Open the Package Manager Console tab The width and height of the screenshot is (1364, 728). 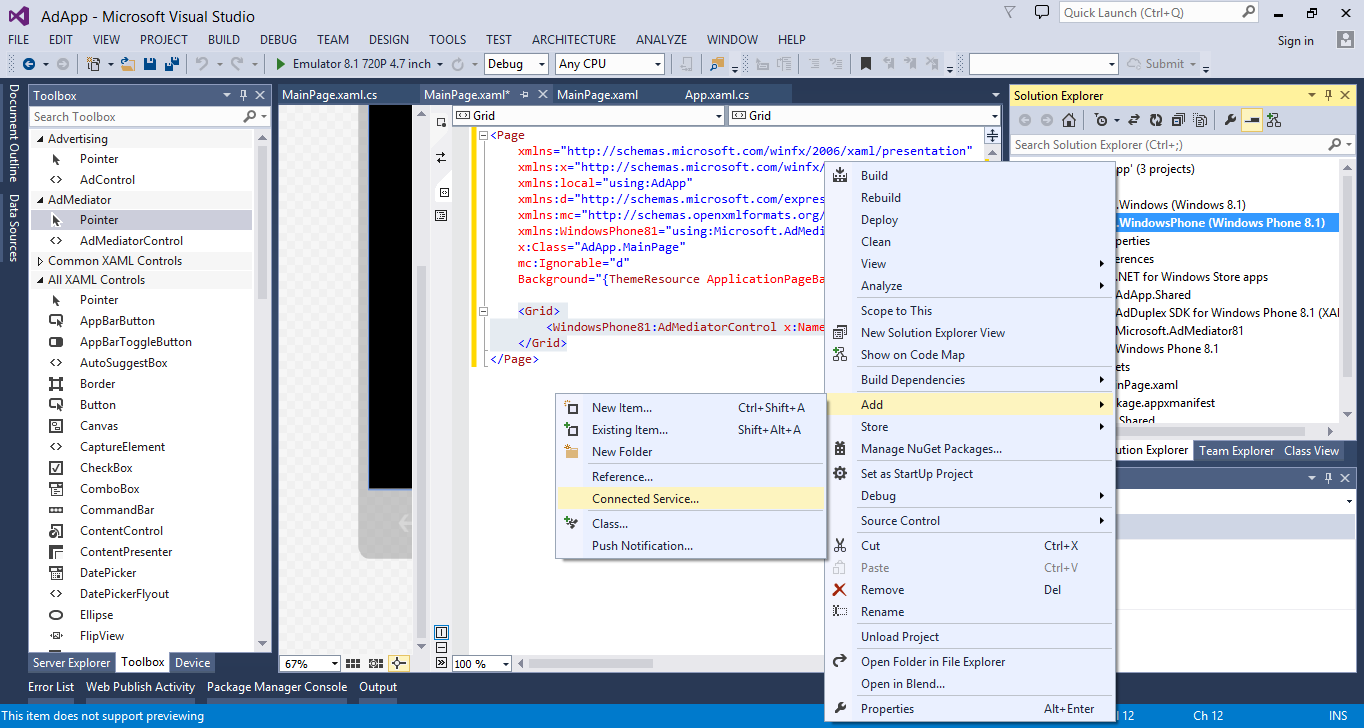click(277, 687)
